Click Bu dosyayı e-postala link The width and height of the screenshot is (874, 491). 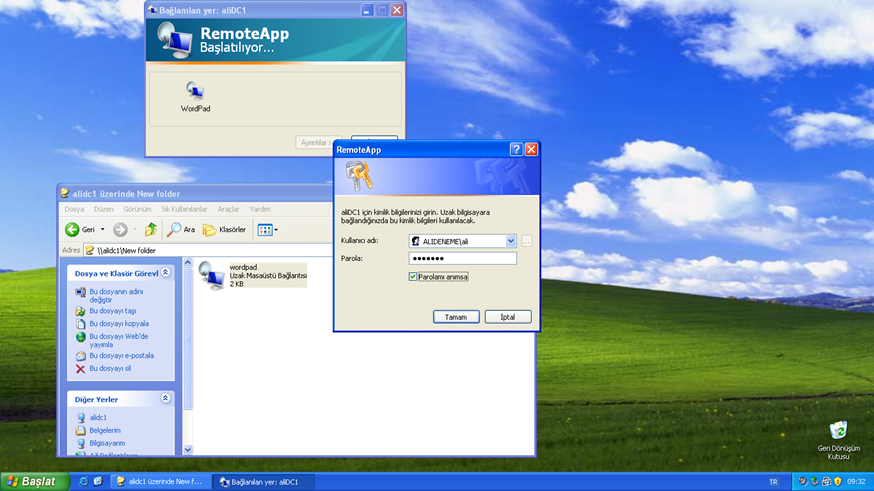point(122,355)
